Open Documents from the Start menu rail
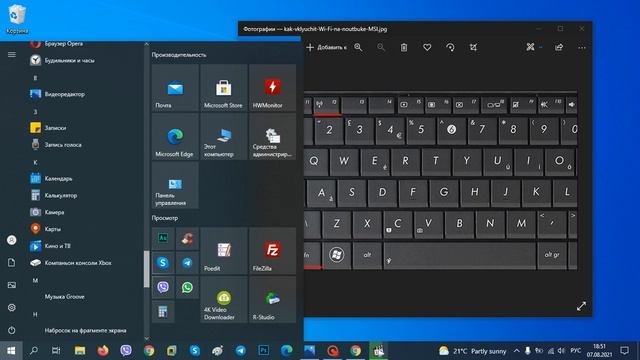The image size is (640, 360). point(11,262)
